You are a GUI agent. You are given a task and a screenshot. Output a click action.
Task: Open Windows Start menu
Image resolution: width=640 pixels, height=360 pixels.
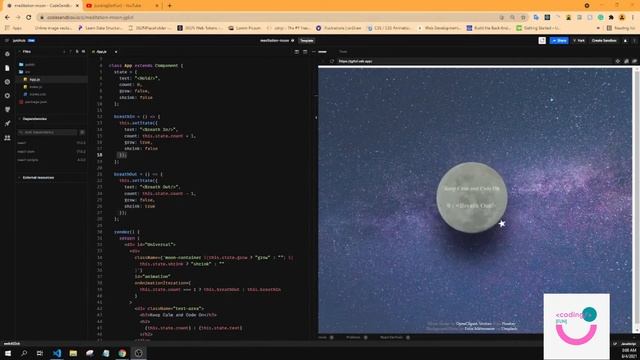[x=8, y=353]
